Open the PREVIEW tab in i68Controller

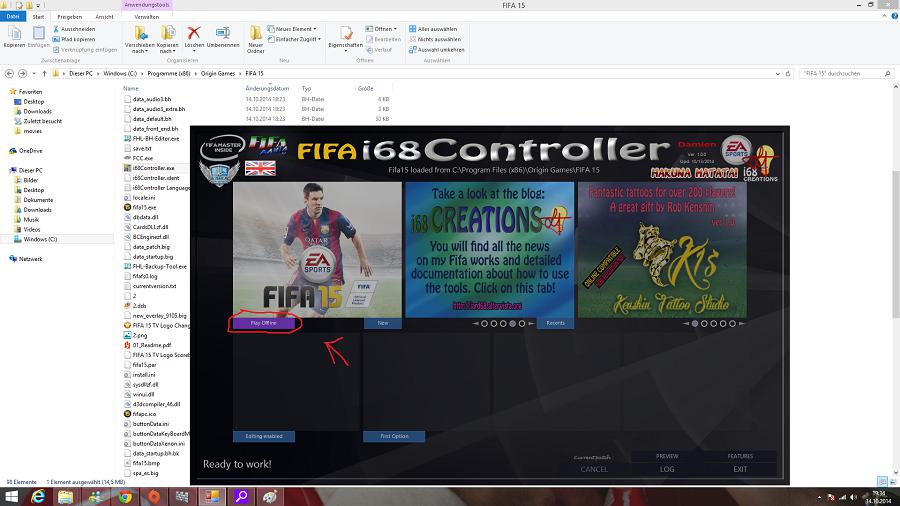(x=667, y=456)
